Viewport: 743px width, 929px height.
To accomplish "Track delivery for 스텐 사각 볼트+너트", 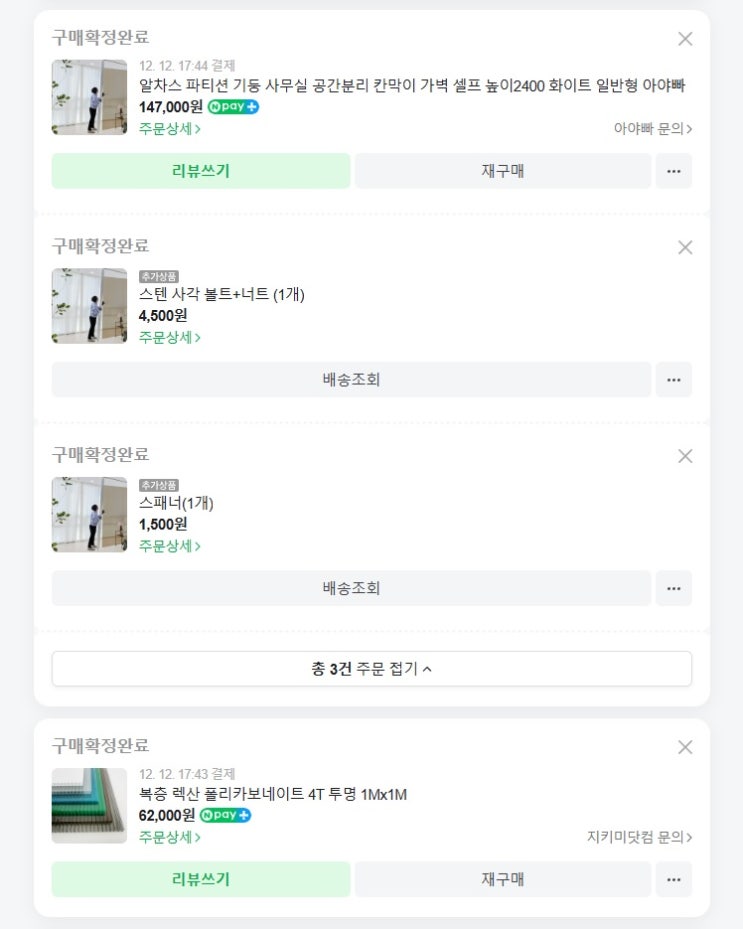I will [351, 380].
